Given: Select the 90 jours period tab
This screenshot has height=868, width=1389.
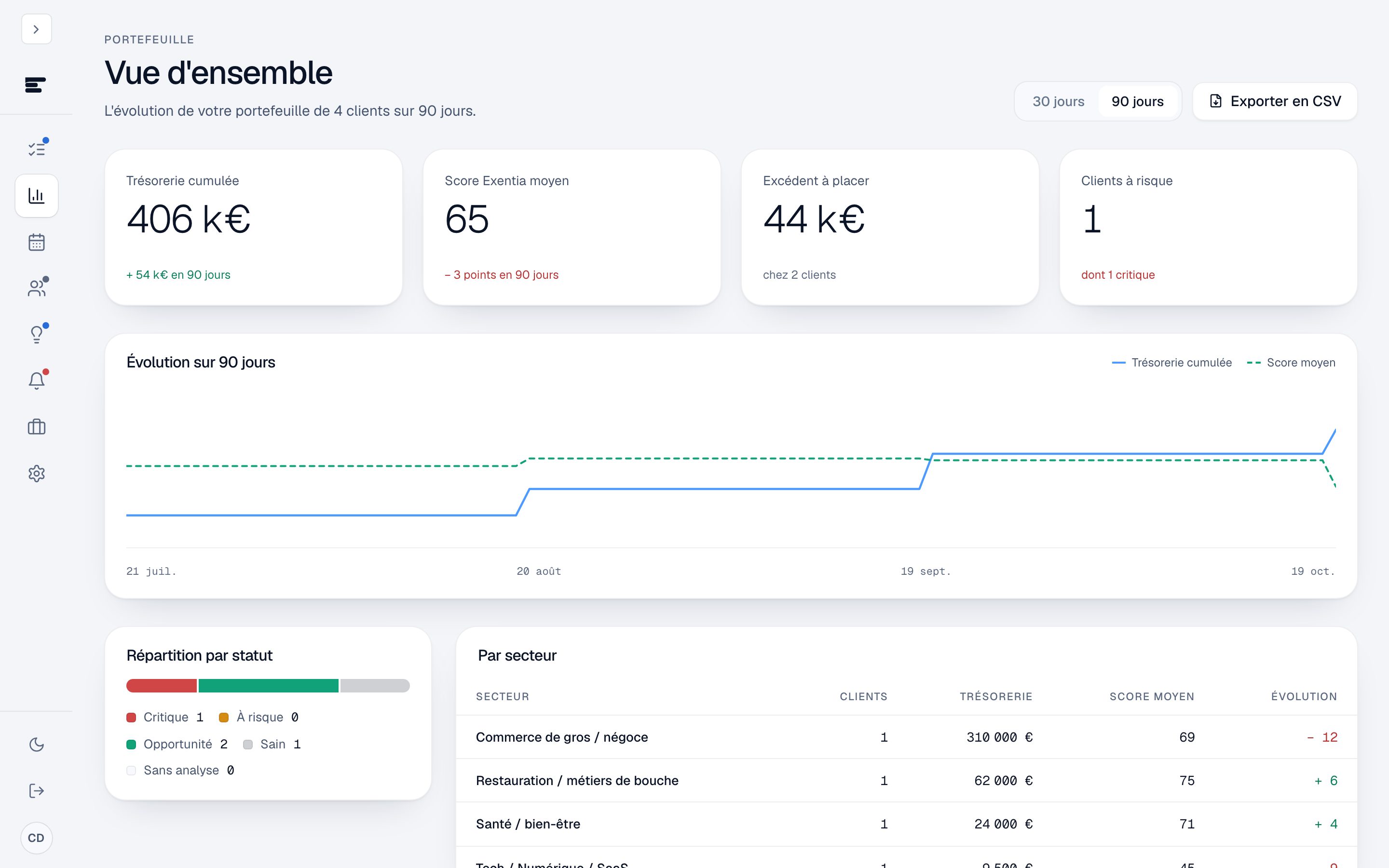Looking at the screenshot, I should (x=1138, y=102).
